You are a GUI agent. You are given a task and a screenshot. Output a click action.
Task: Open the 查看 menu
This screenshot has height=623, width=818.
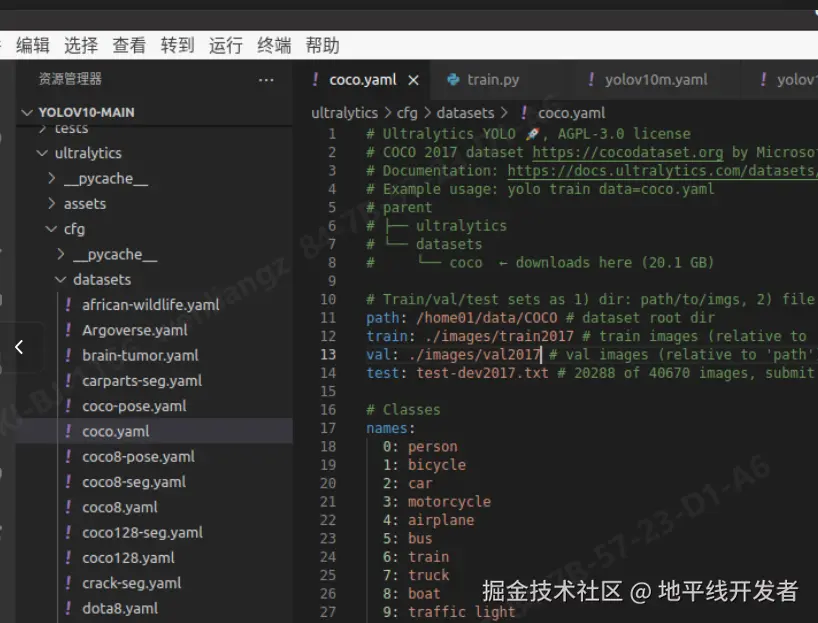click(x=129, y=45)
